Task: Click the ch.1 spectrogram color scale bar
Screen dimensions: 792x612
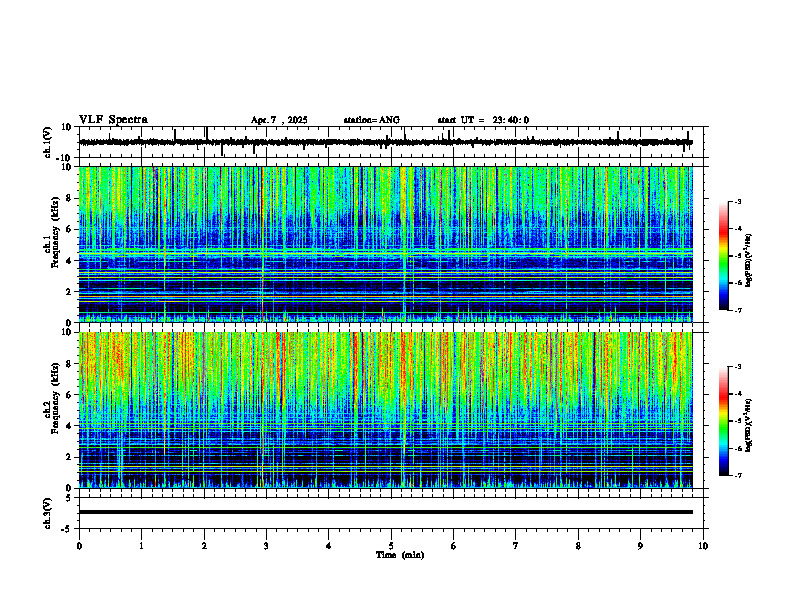Action: 723,256
